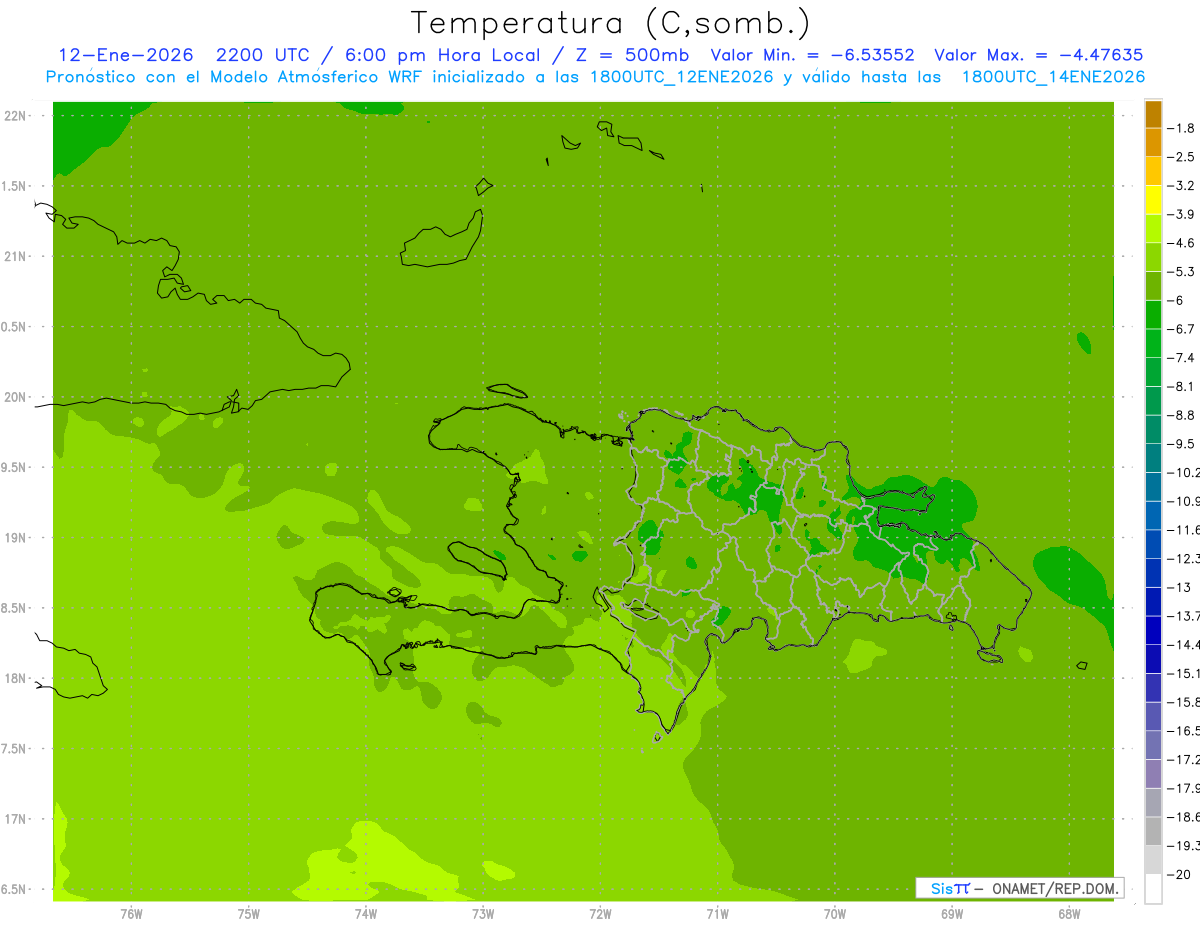Viewport: 1200px width, 927px height.
Task: Click the longitude axis label '68W'
Action: click(x=1069, y=913)
